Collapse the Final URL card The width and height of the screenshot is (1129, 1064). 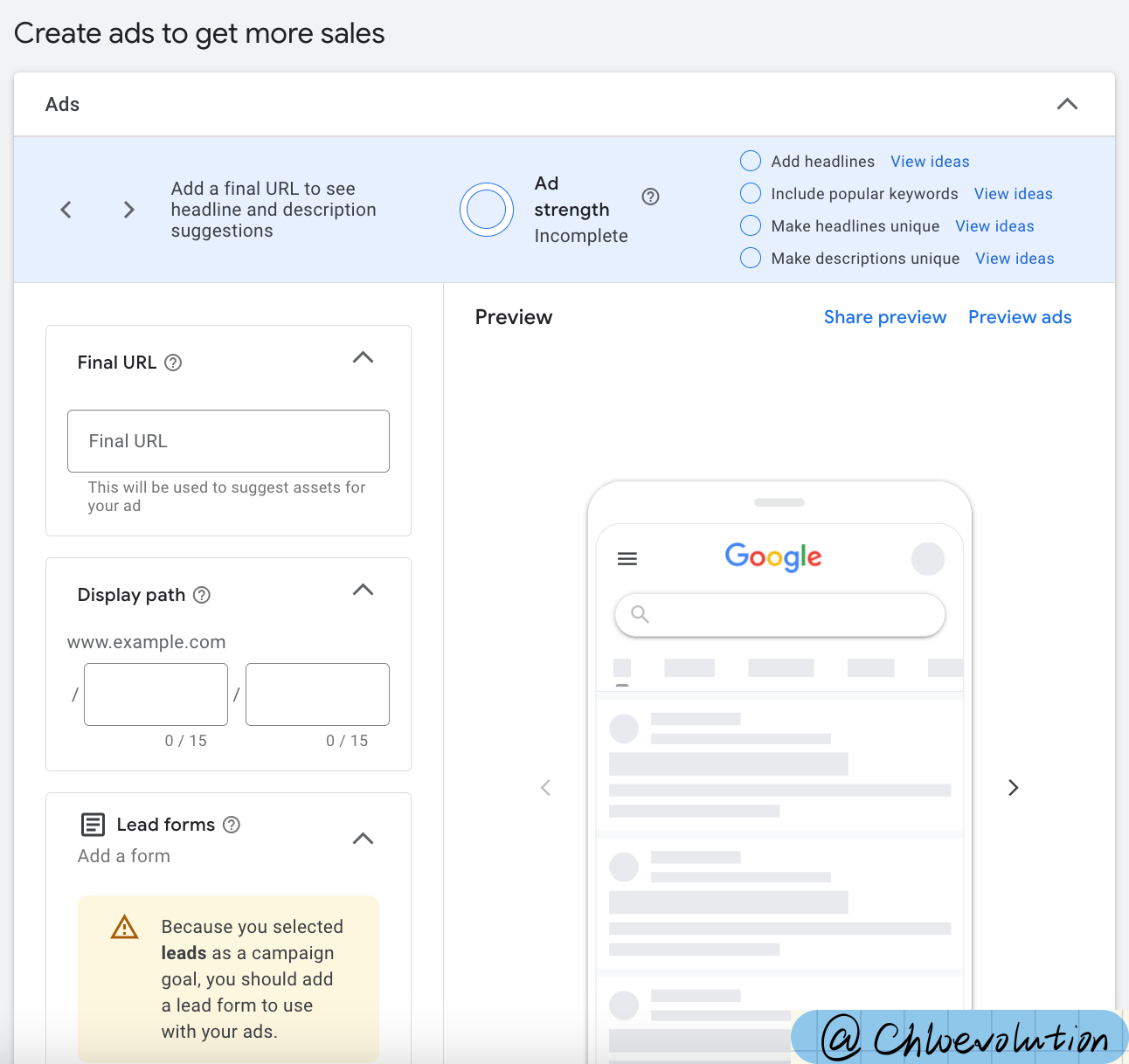[x=363, y=357]
